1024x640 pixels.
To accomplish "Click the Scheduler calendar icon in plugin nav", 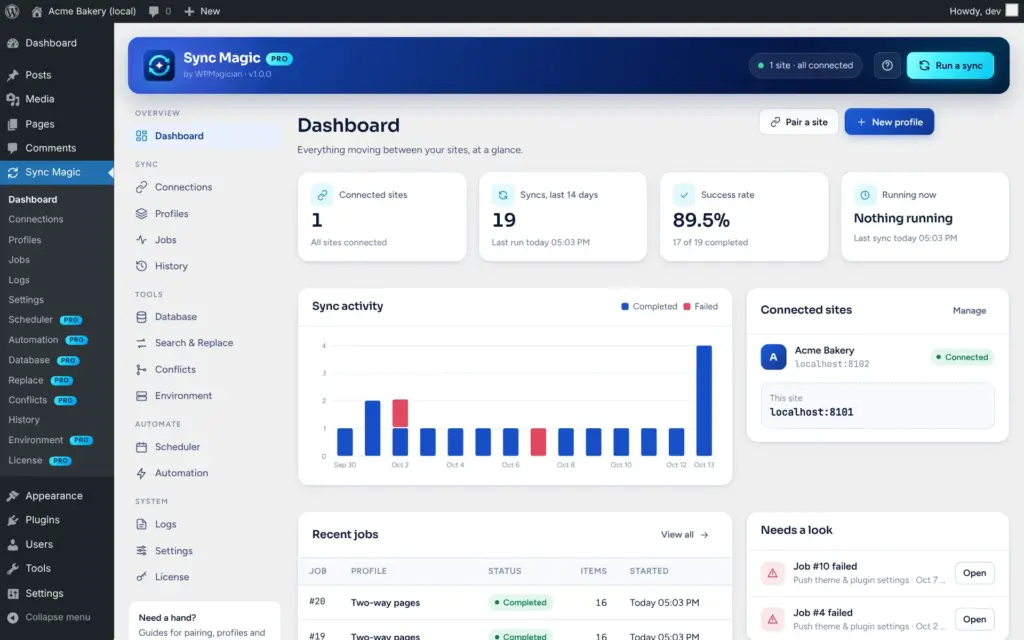I will pyautogui.click(x=141, y=447).
